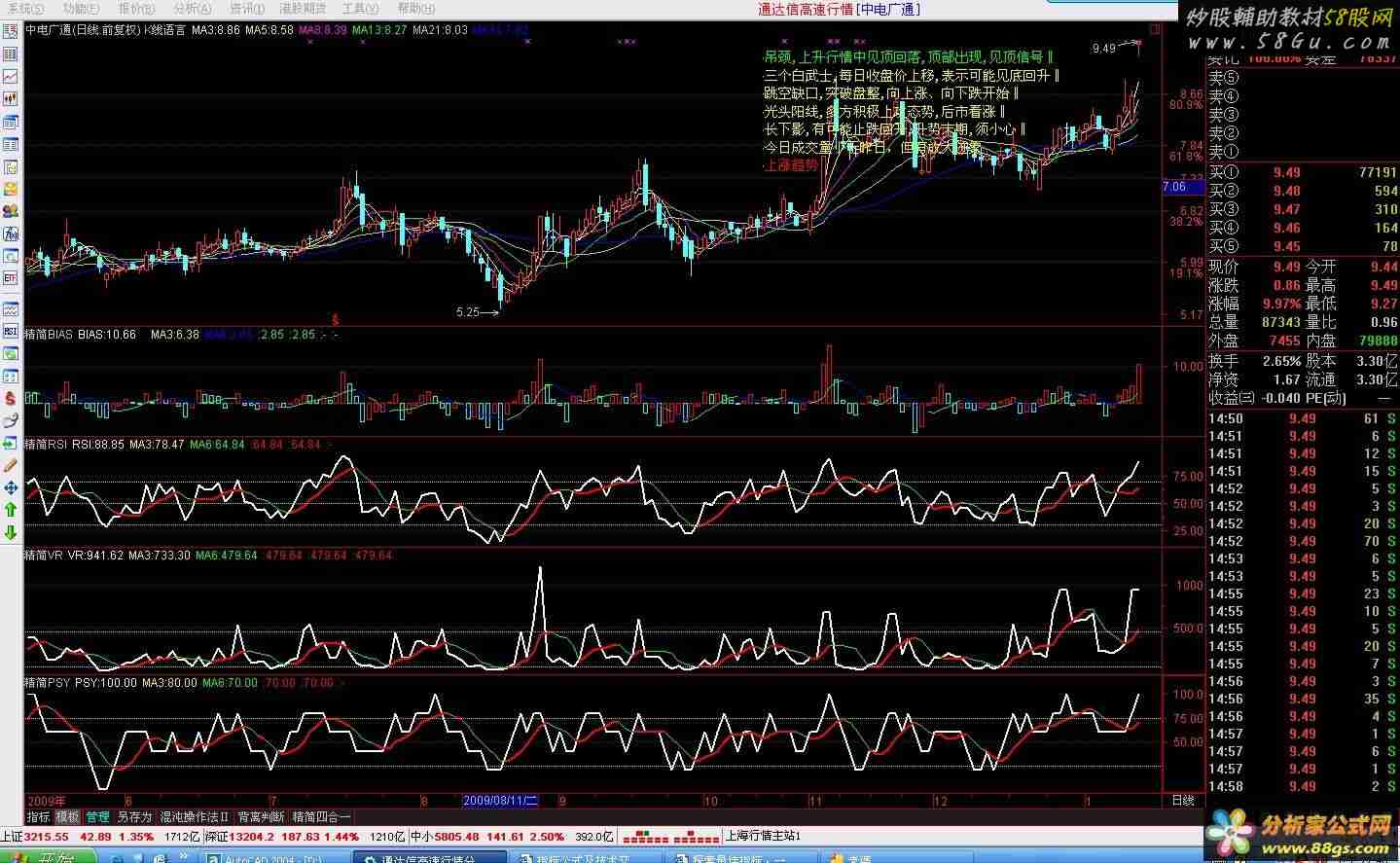
Task: Click 上海行情主站1 server status
Action: (763, 837)
